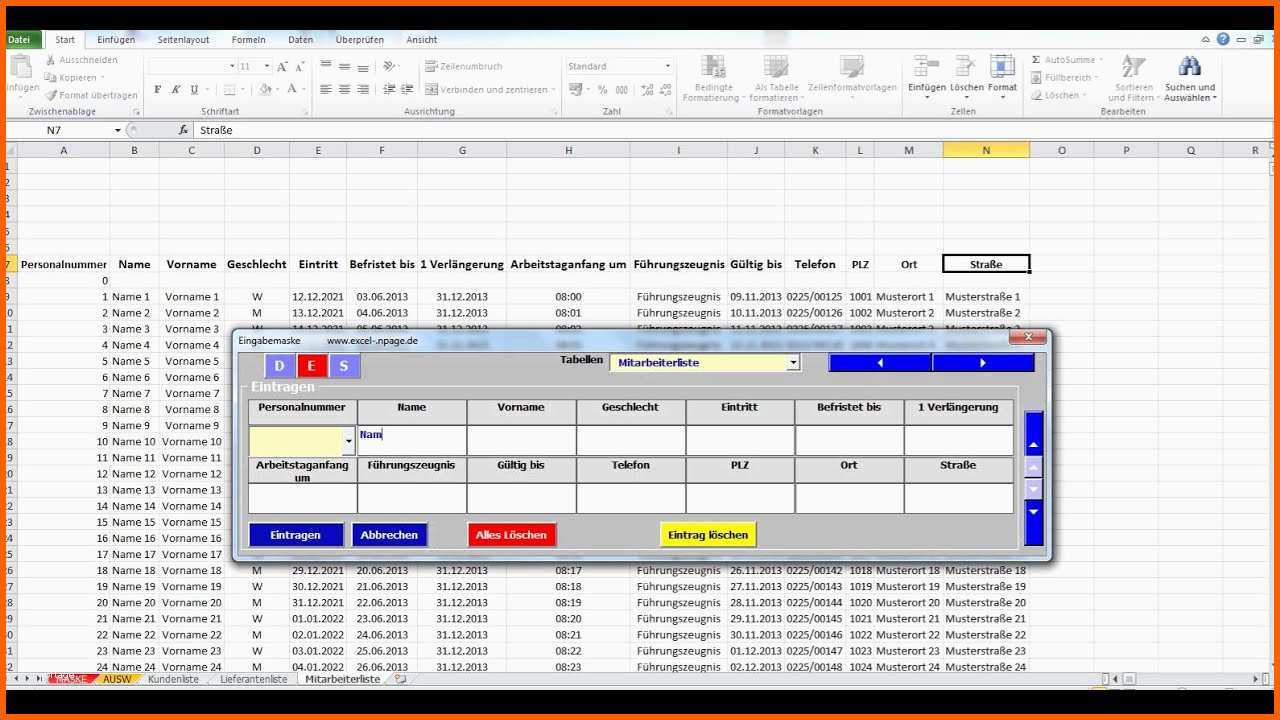1280x720 pixels.
Task: Click the Kopieren icon
Action: point(51,77)
